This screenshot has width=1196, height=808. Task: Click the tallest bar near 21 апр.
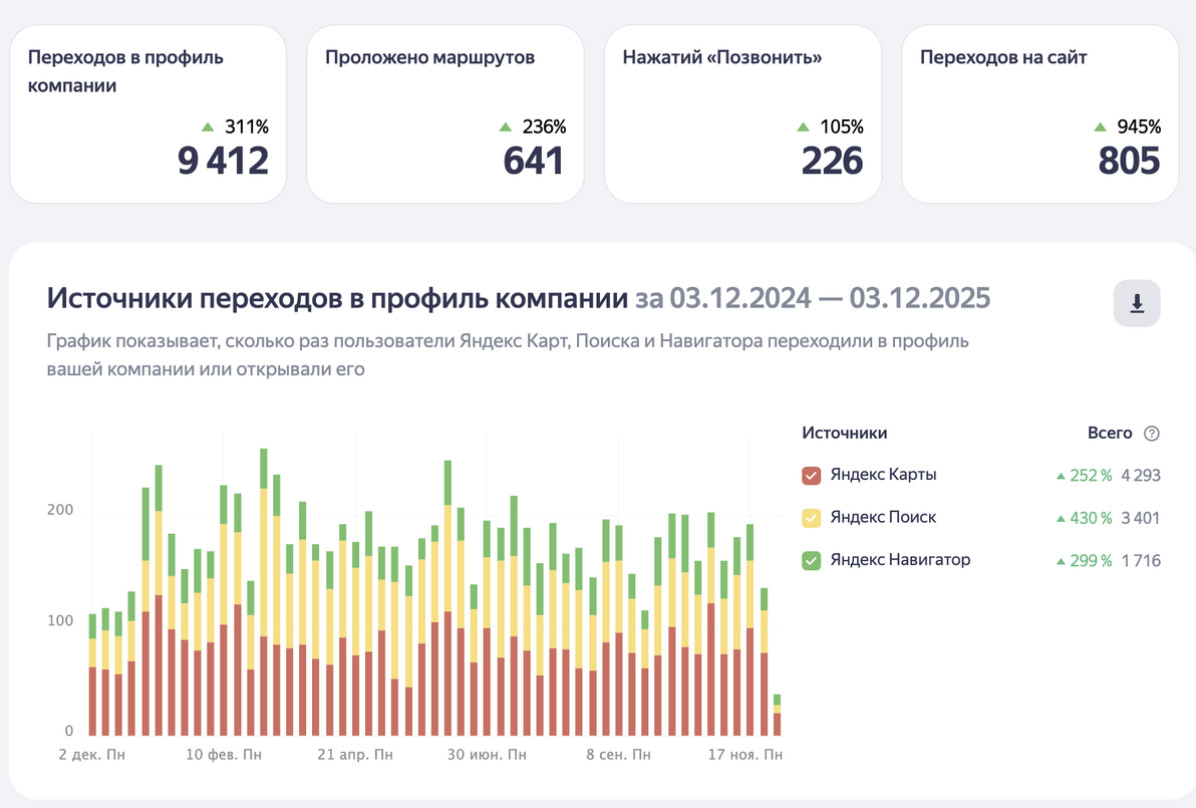pyautogui.click(x=368, y=623)
